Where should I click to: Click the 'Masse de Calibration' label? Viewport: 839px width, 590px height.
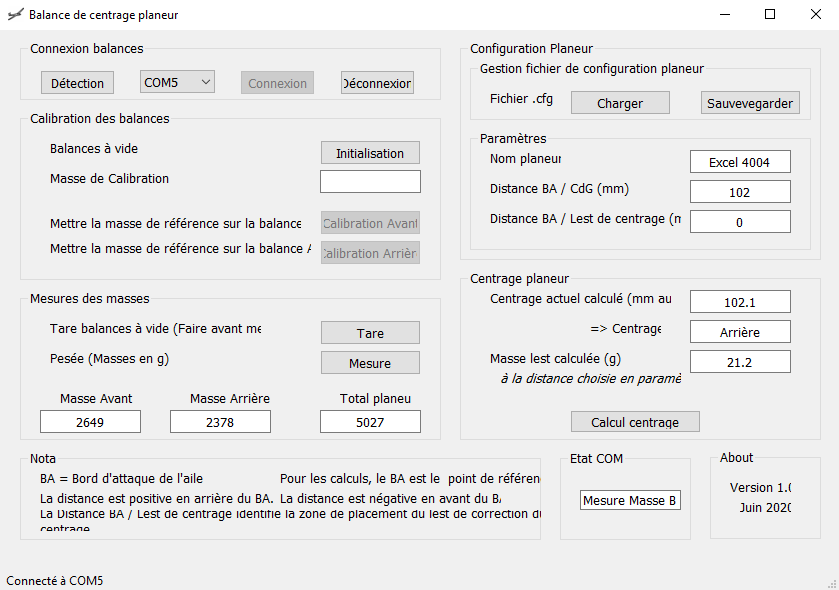coord(109,178)
